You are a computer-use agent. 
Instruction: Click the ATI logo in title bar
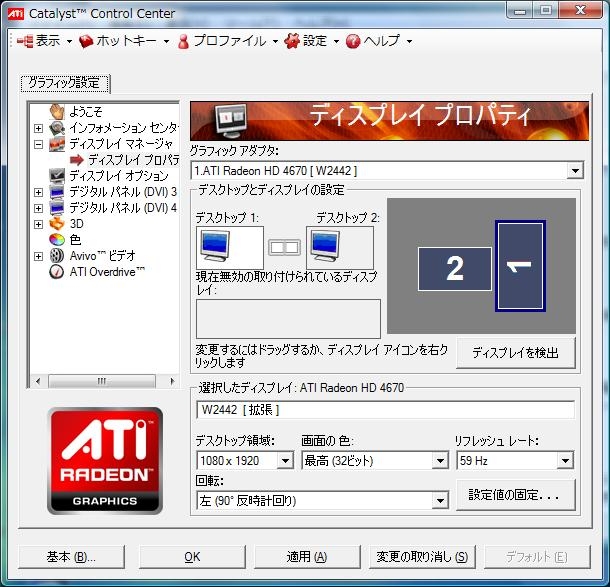(16, 13)
